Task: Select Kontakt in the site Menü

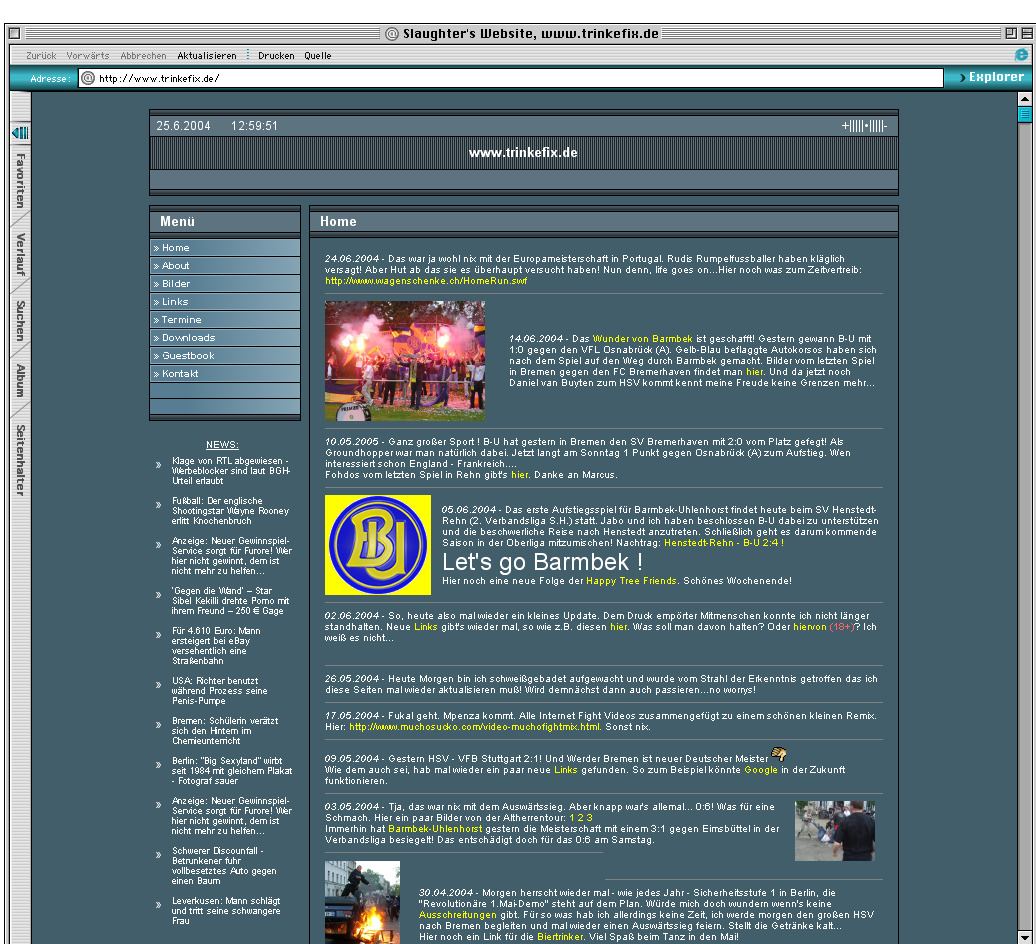Action: (x=225, y=373)
